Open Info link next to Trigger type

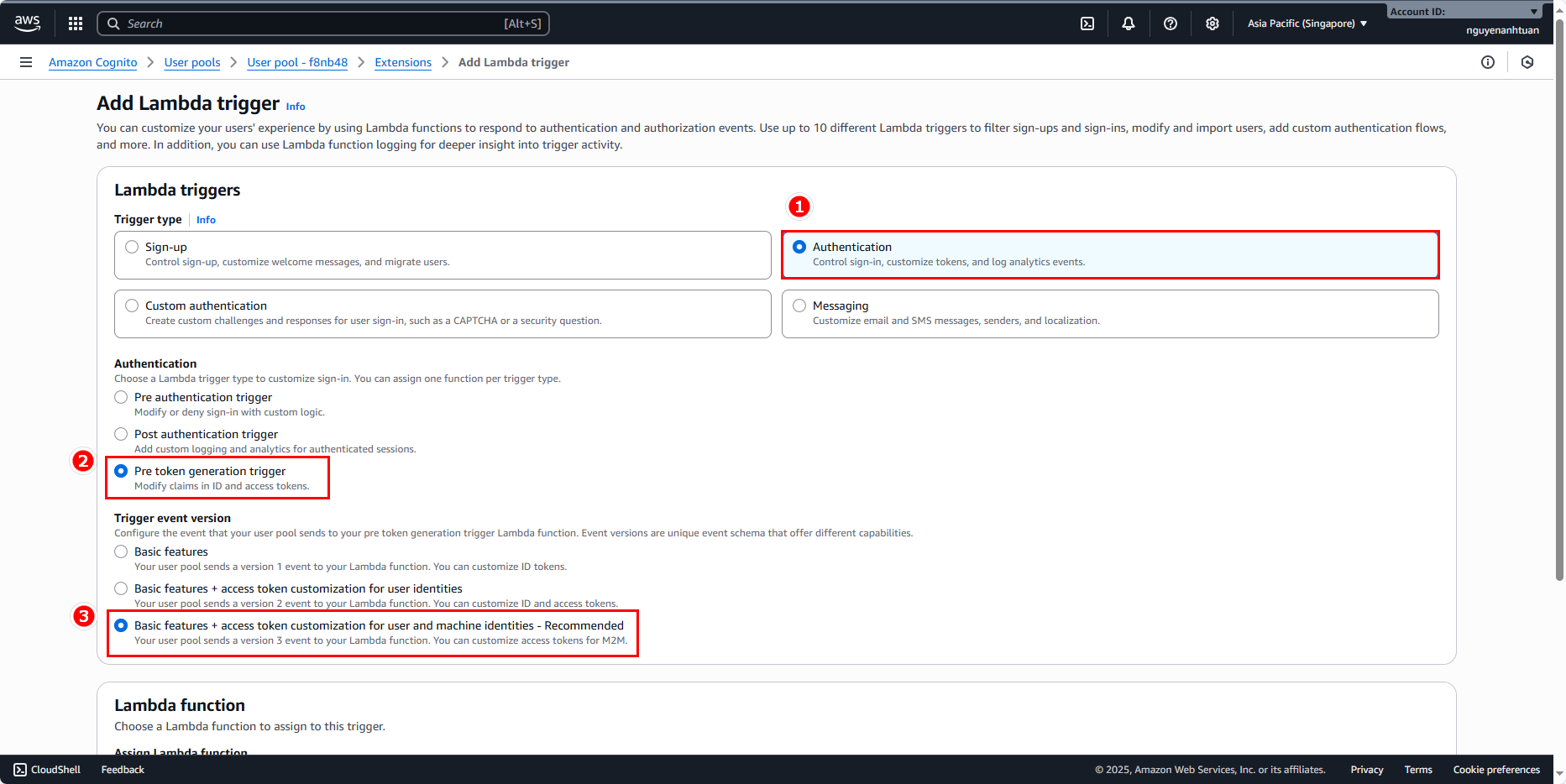pos(206,220)
